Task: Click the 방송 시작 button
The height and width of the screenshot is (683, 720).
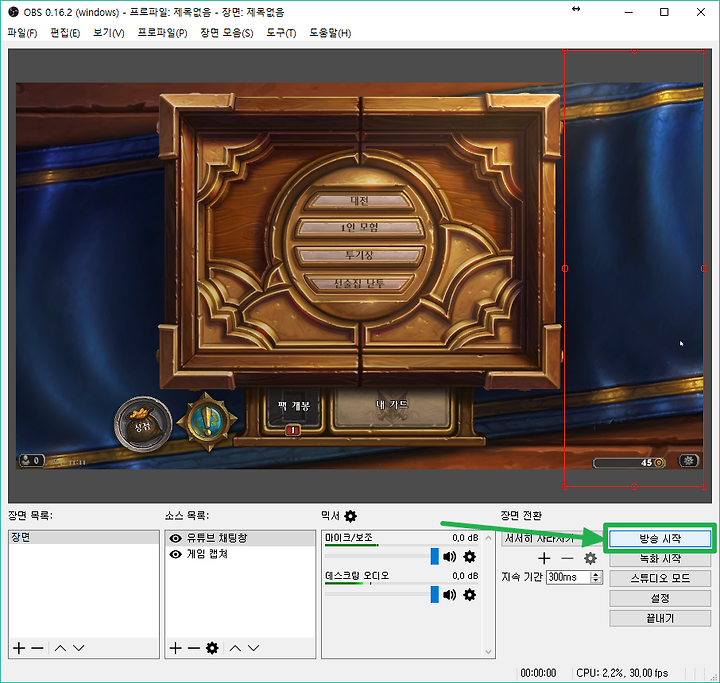Action: pos(660,538)
